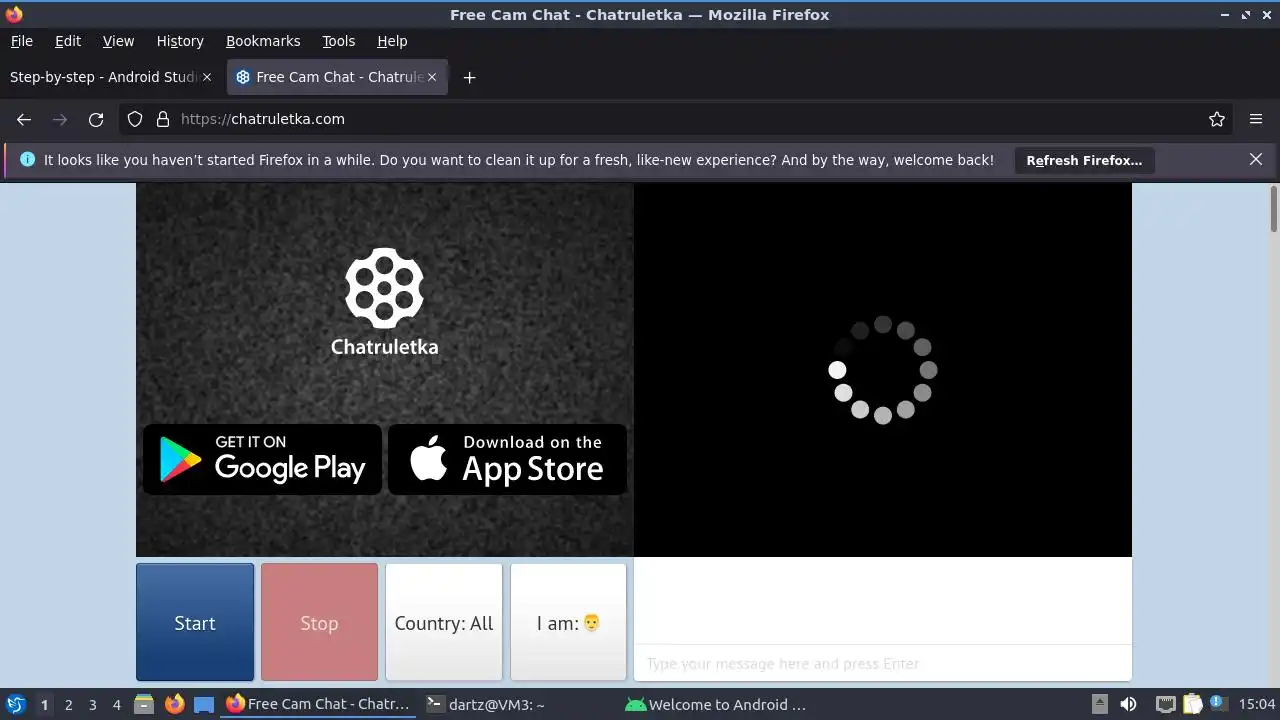Click the page vertical scrollbar

click(1274, 208)
